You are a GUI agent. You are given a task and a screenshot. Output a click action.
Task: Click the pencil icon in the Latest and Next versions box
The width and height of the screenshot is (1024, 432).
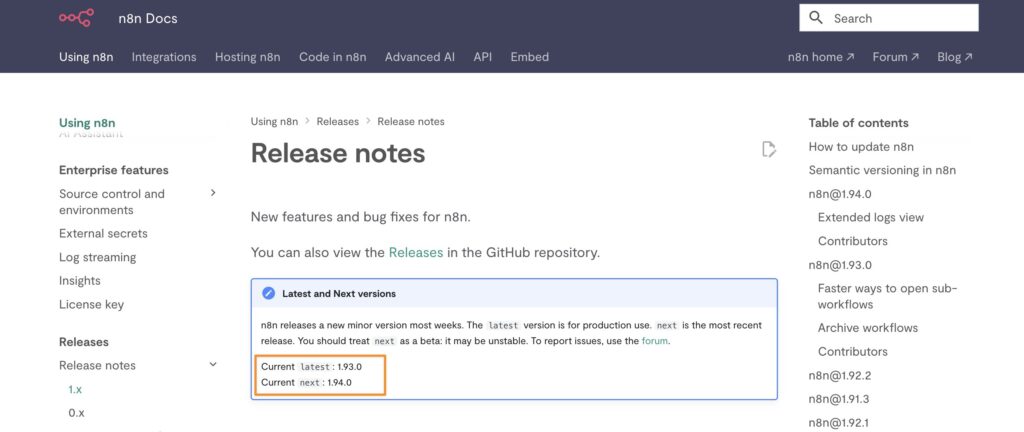tap(268, 294)
